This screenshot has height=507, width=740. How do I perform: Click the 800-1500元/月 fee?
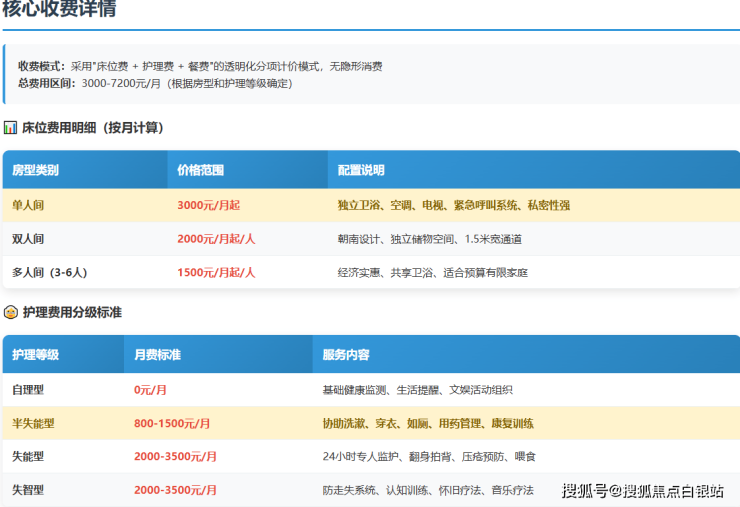[x=172, y=423]
